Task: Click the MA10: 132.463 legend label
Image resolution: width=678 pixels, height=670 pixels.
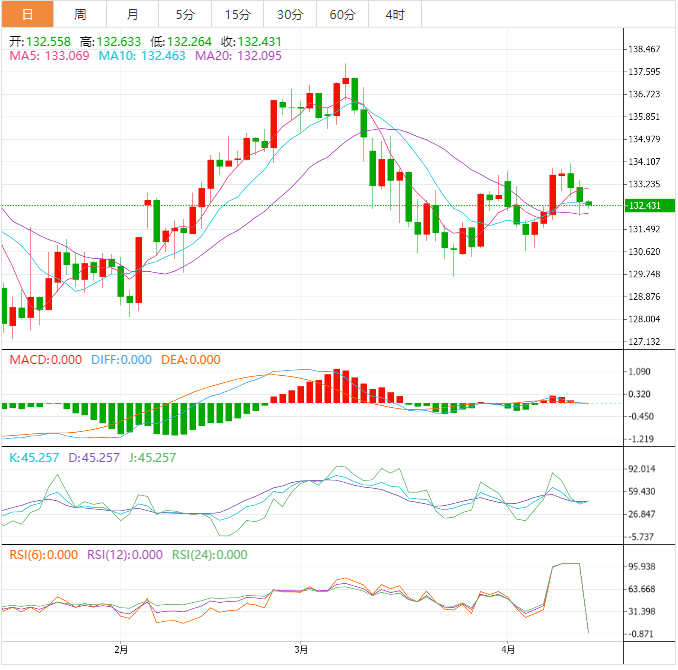Action: 142,56
